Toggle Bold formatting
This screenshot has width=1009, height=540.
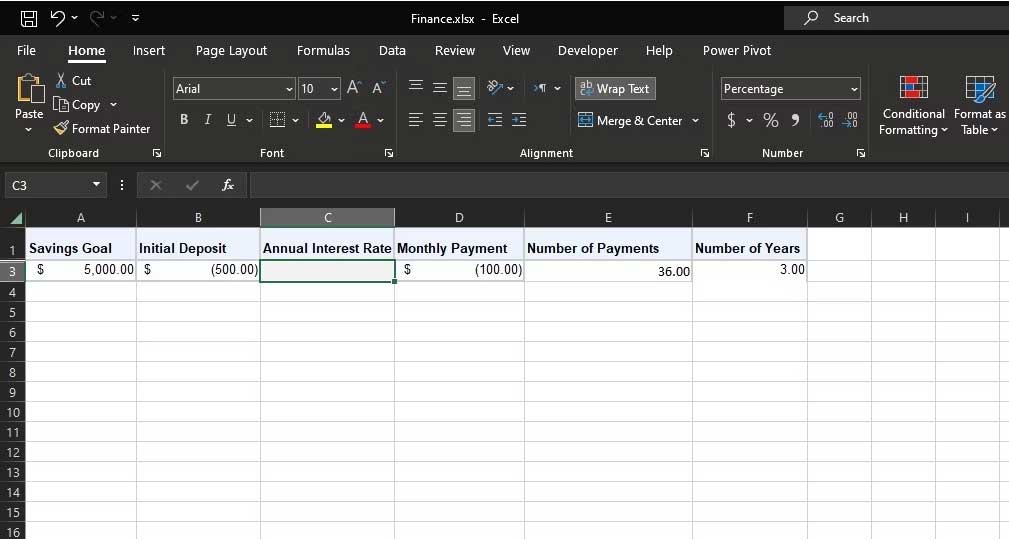click(184, 120)
